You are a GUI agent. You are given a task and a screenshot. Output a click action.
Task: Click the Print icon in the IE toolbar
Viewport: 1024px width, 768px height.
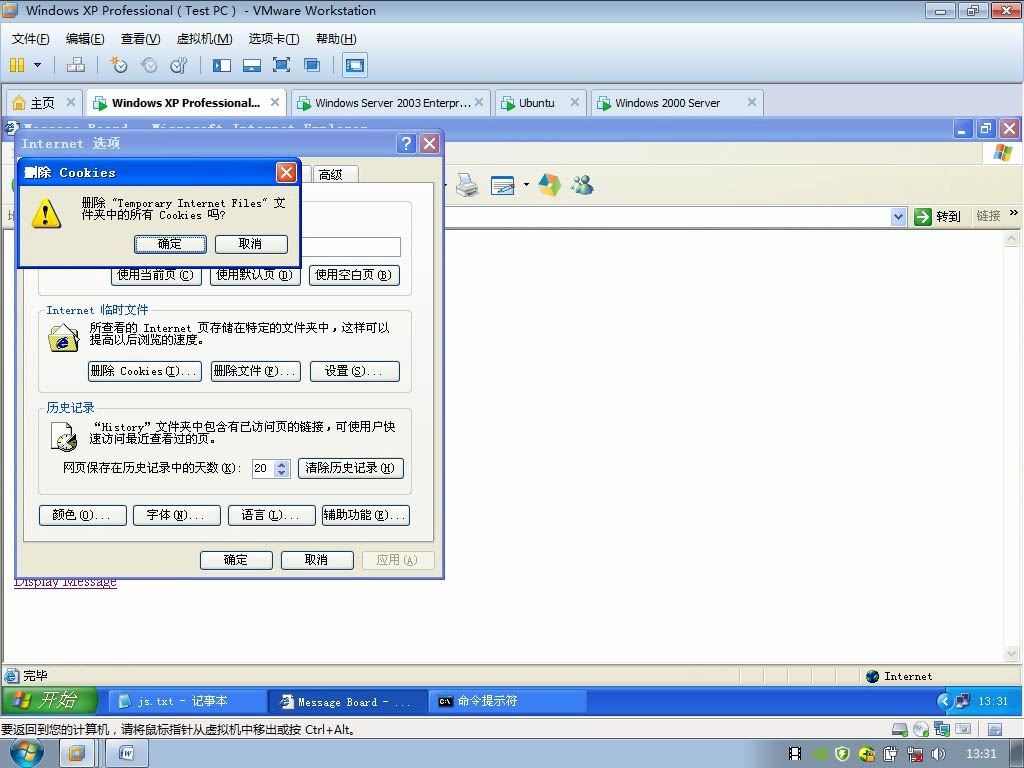(467, 185)
